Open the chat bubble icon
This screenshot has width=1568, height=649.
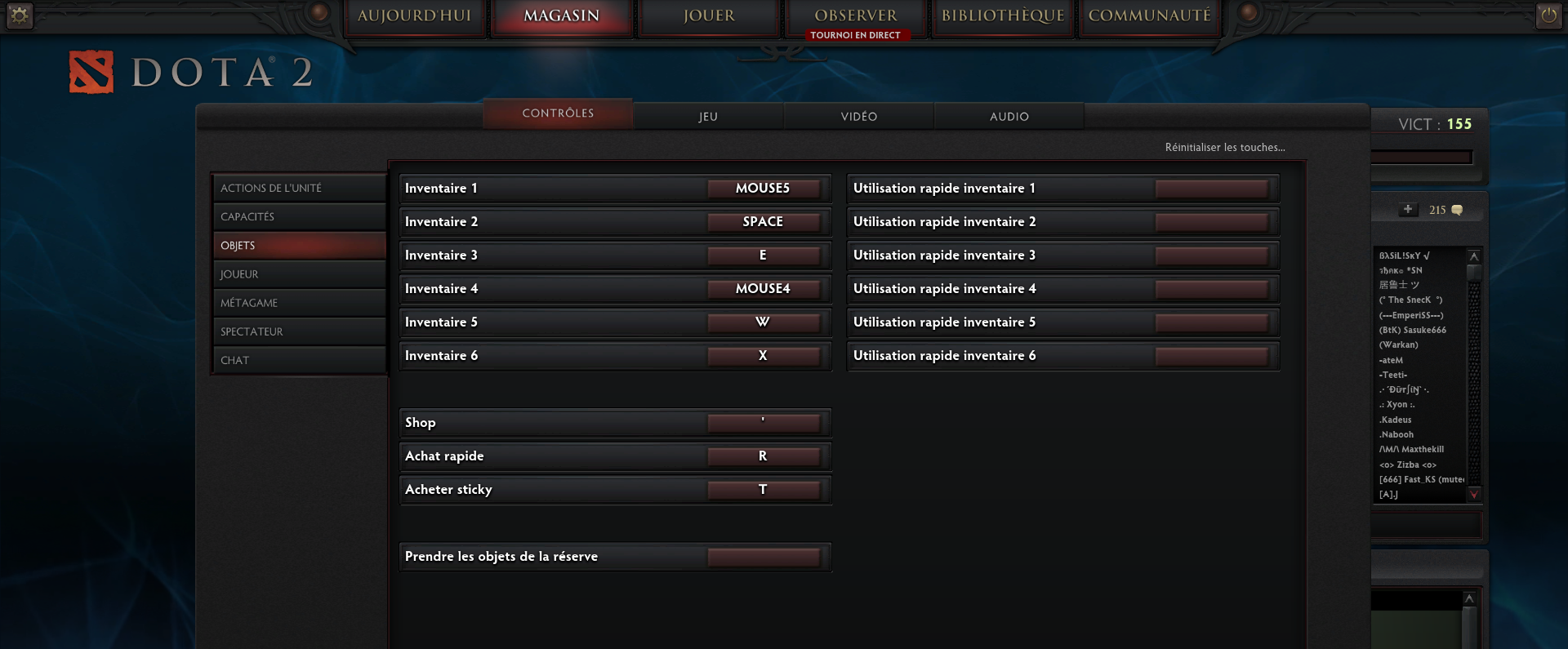tap(1456, 210)
